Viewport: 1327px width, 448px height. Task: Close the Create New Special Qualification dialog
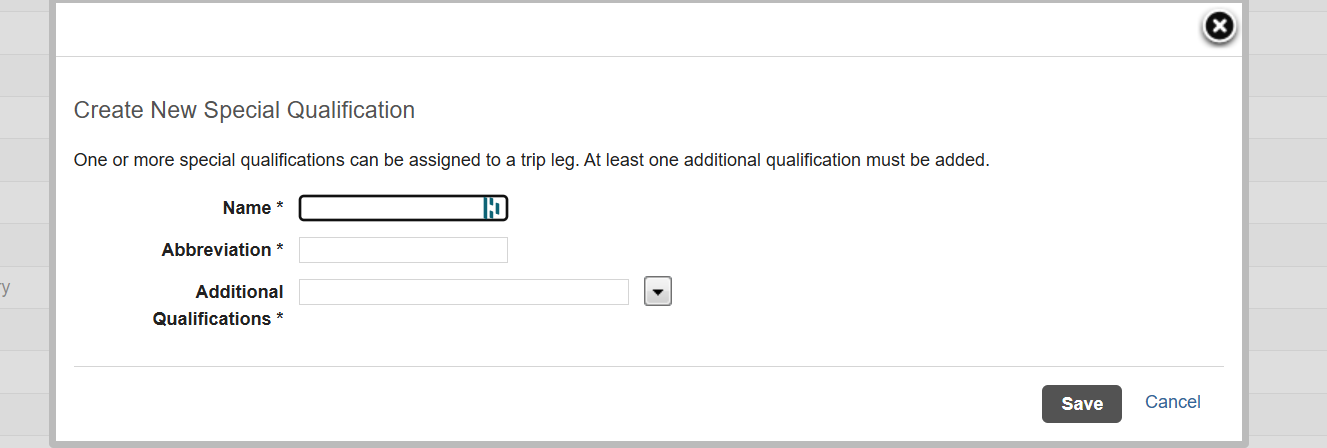[x=1218, y=27]
